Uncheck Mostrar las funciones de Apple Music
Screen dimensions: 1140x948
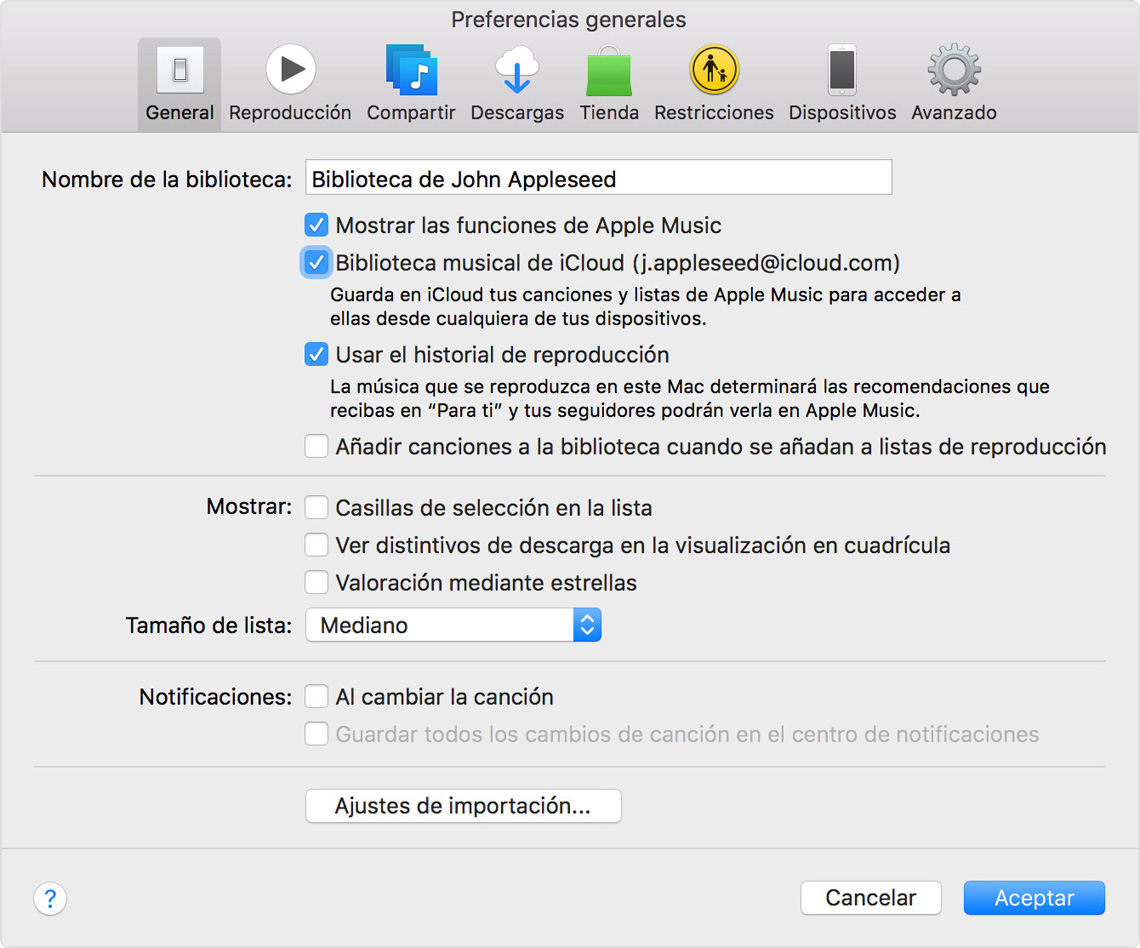click(x=316, y=225)
